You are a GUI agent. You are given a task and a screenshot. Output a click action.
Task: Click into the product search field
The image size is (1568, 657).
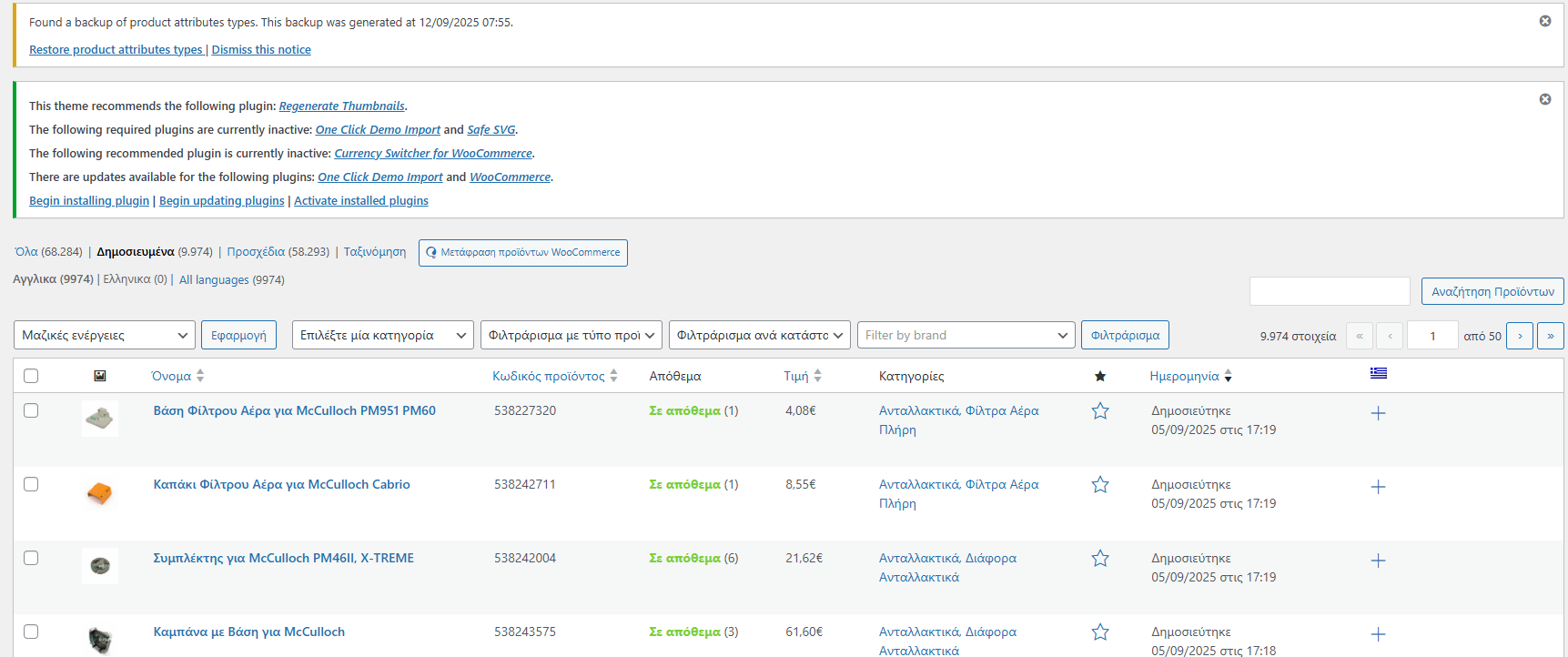tap(1329, 291)
